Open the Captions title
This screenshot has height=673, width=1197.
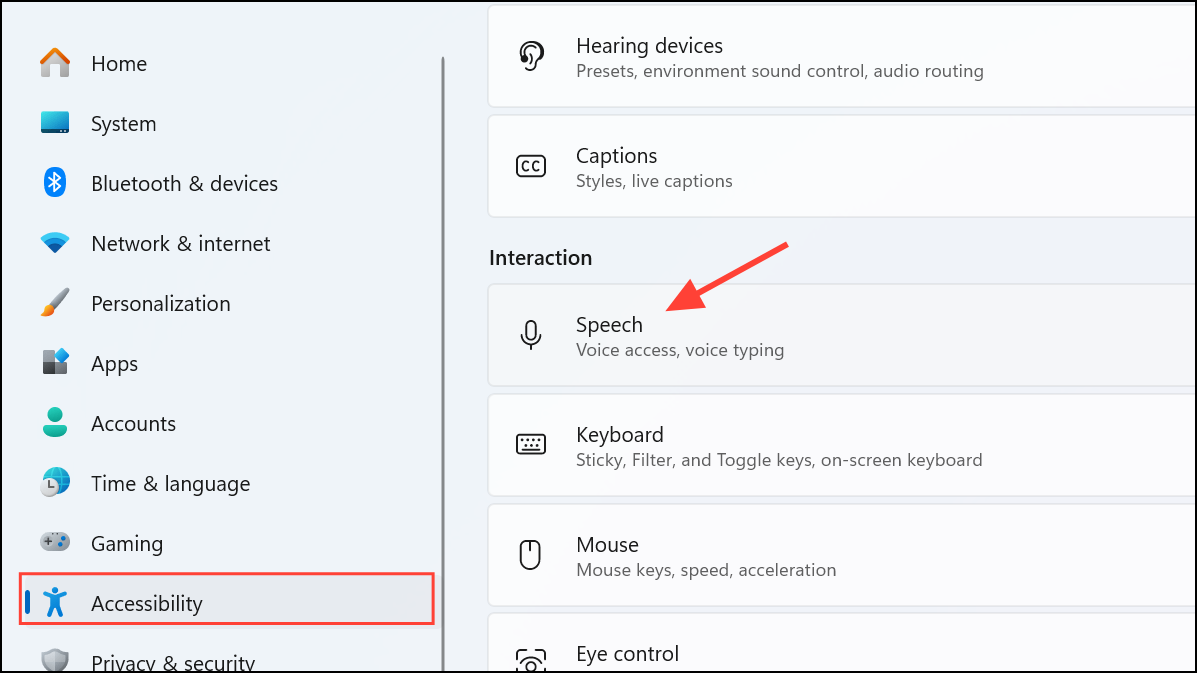coord(616,156)
